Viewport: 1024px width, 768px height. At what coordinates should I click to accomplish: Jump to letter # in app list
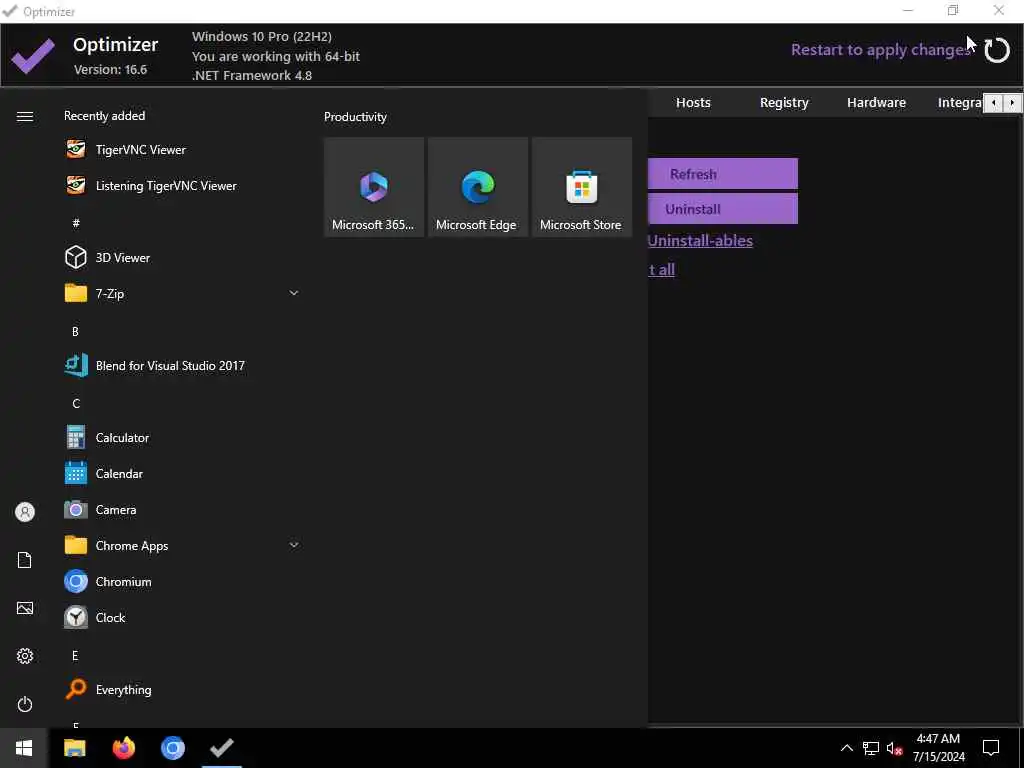76,223
